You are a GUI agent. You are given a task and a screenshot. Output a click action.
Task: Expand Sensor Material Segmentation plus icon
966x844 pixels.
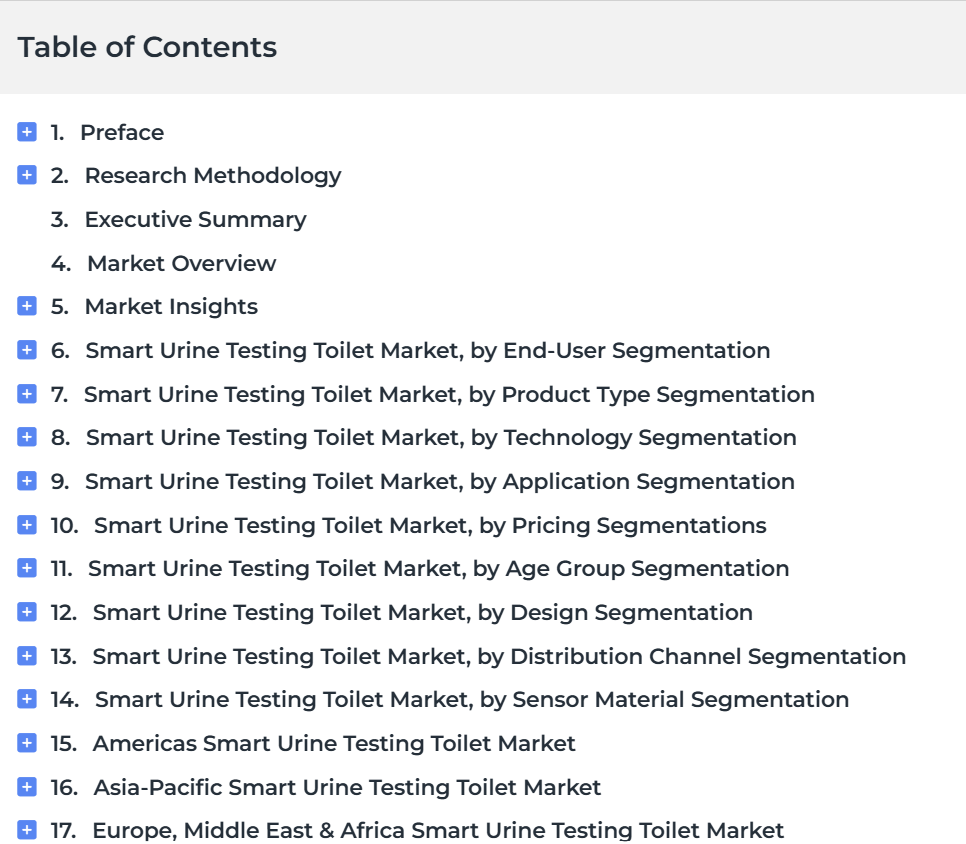pos(26,699)
